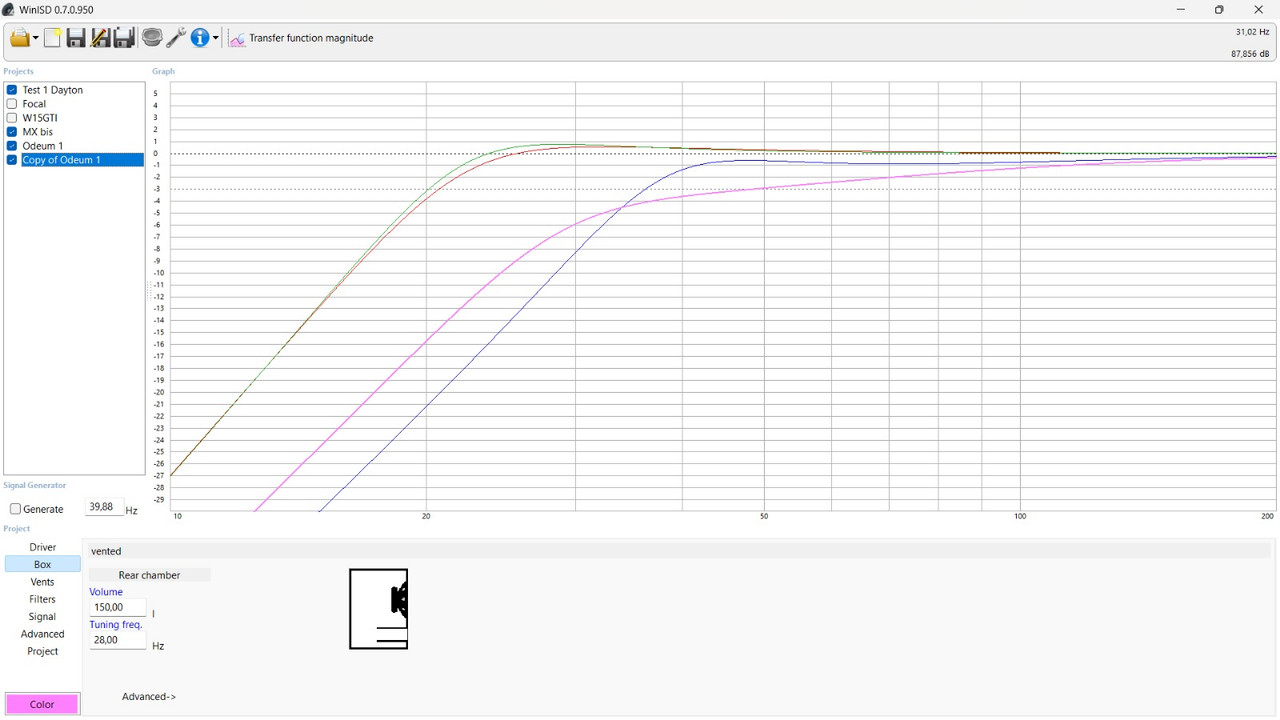The image size is (1280, 720).
Task: Create a new project with blank page icon
Action: [52, 38]
